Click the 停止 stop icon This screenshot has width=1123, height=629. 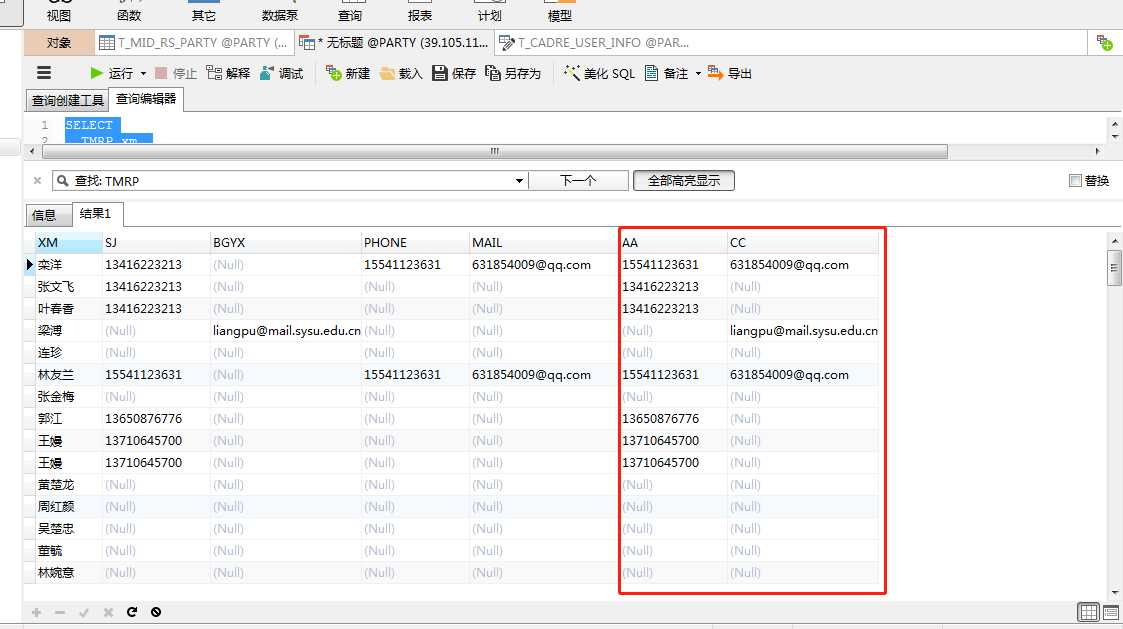pyautogui.click(x=161, y=73)
